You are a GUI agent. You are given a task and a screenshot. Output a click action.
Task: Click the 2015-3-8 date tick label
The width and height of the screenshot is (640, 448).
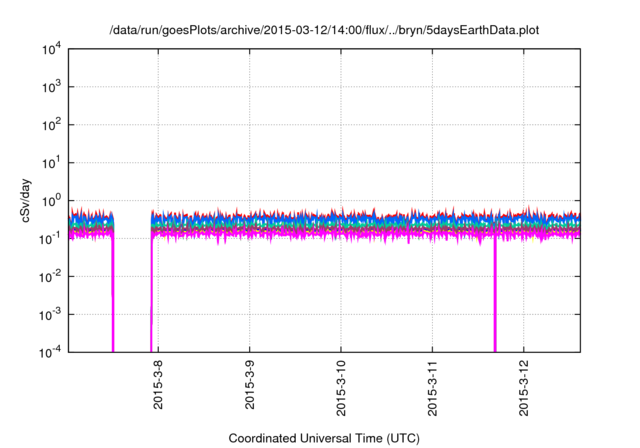(x=158, y=385)
